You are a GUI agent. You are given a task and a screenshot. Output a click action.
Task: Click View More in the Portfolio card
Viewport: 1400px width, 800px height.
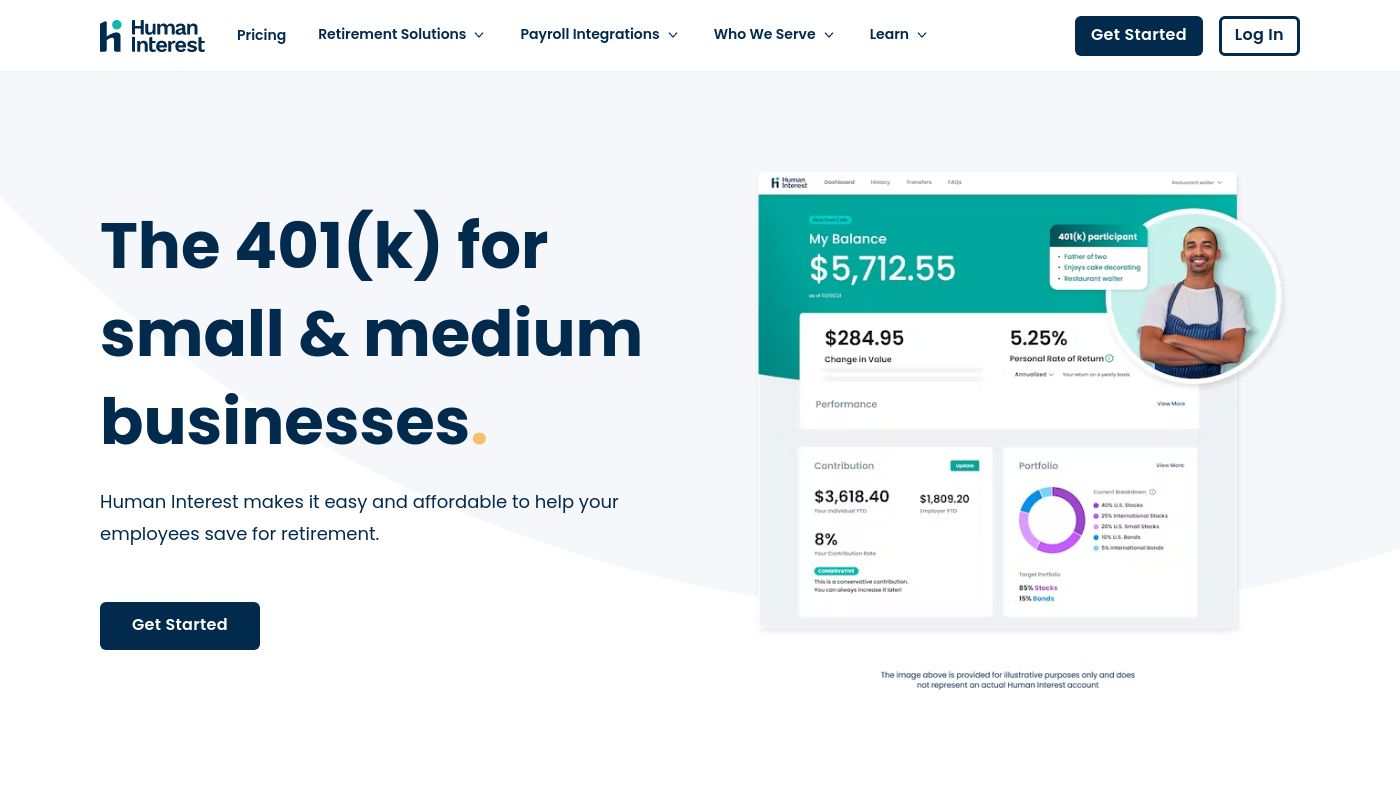(1170, 465)
